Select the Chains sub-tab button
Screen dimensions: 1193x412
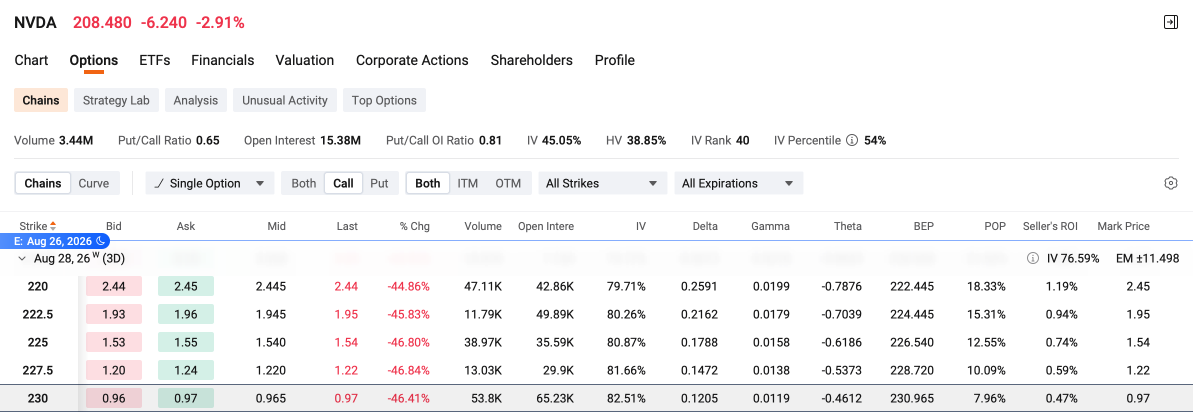(41, 100)
